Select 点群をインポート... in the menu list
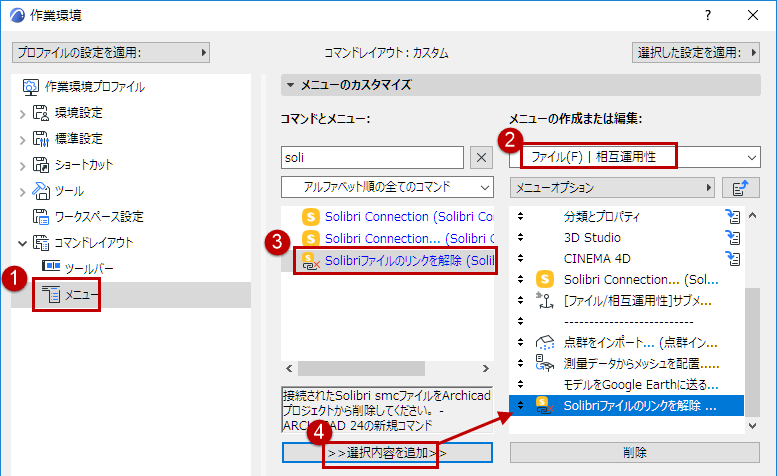The height and width of the screenshot is (476, 777). 640,343
